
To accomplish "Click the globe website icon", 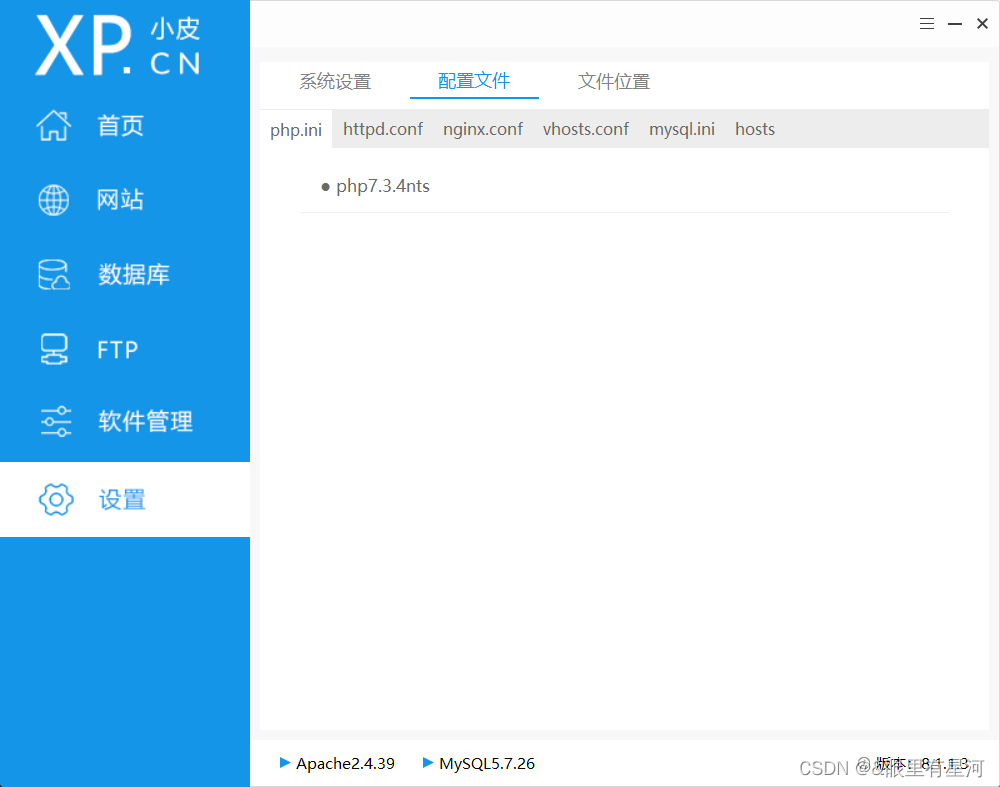I will pyautogui.click(x=54, y=200).
